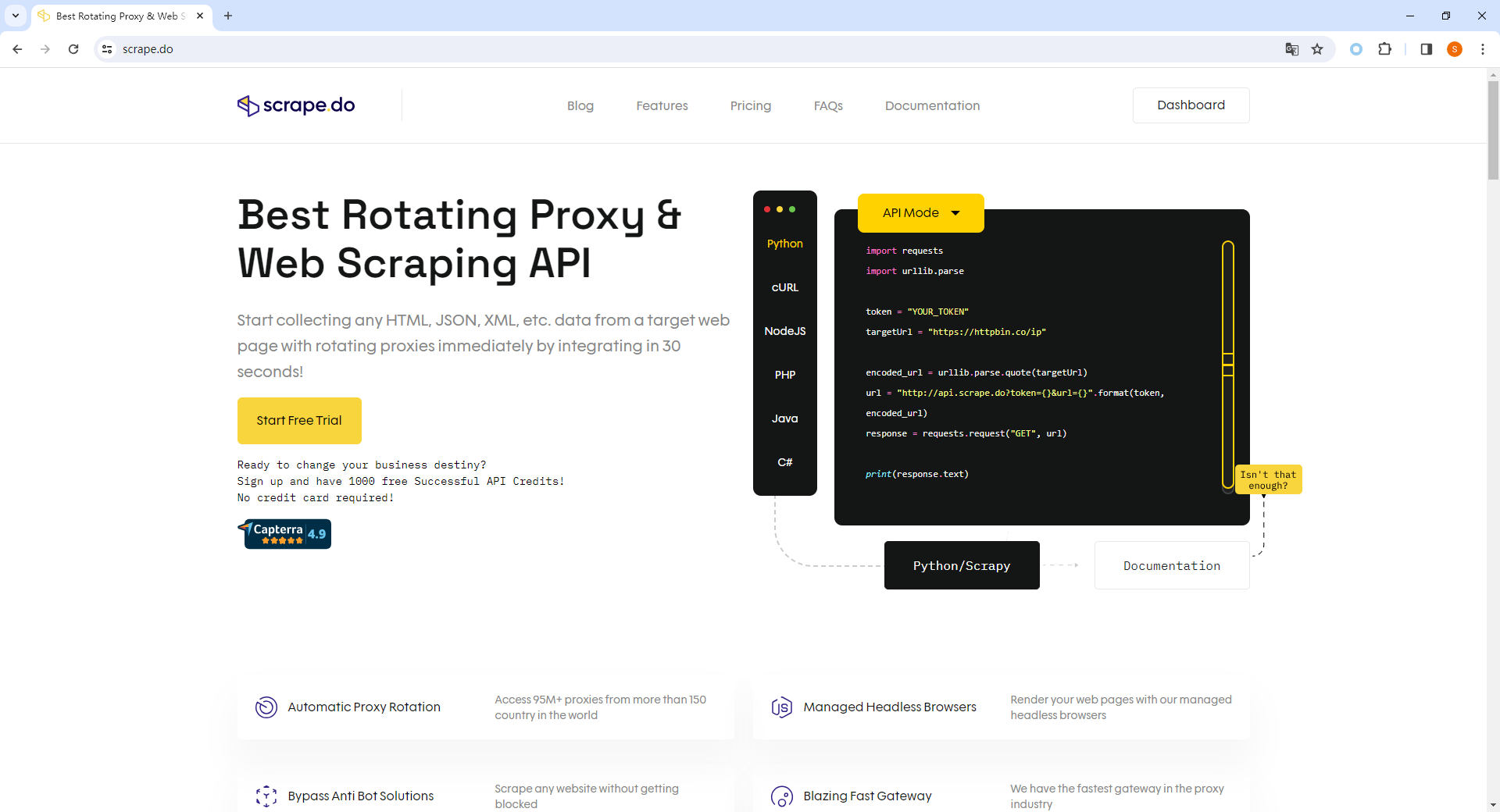Click the token = "YOUR_TOKEN" code line
Viewport: 1500px width, 812px height.
click(917, 312)
